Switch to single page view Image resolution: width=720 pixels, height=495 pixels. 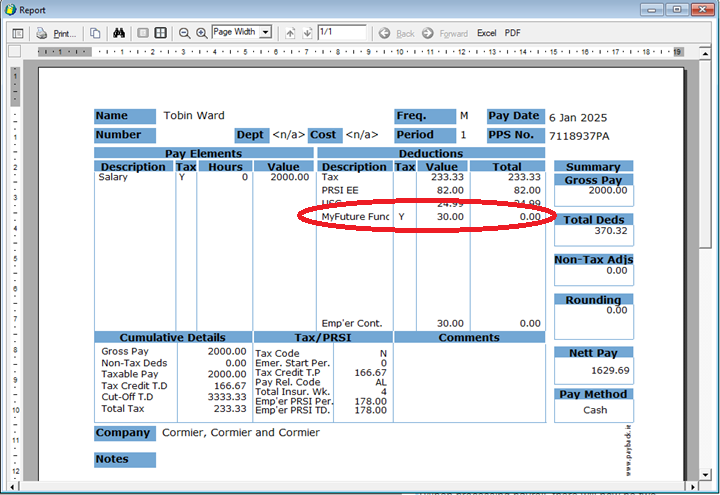[x=143, y=33]
